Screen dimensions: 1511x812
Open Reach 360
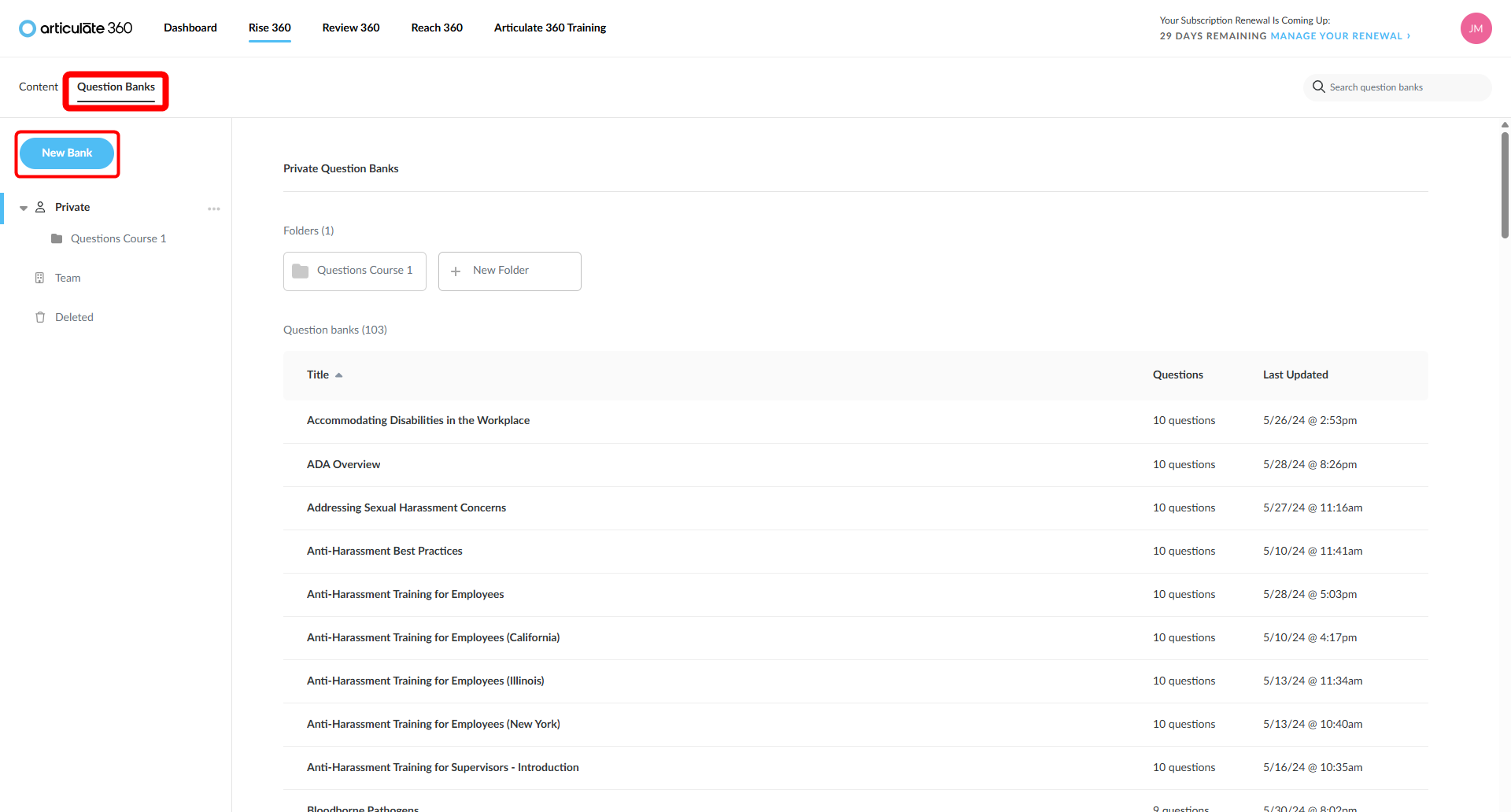pos(437,28)
